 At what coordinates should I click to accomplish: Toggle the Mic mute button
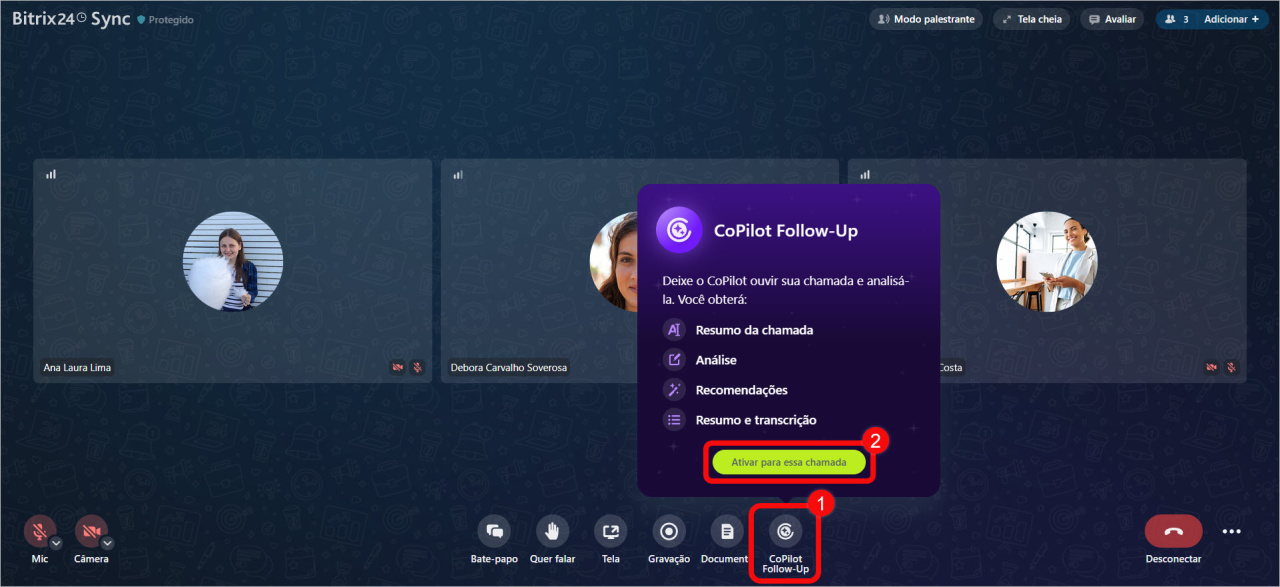40,531
